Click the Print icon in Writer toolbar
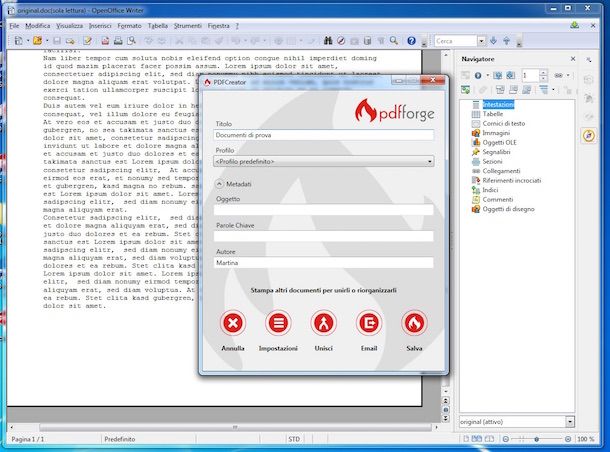 118,40
